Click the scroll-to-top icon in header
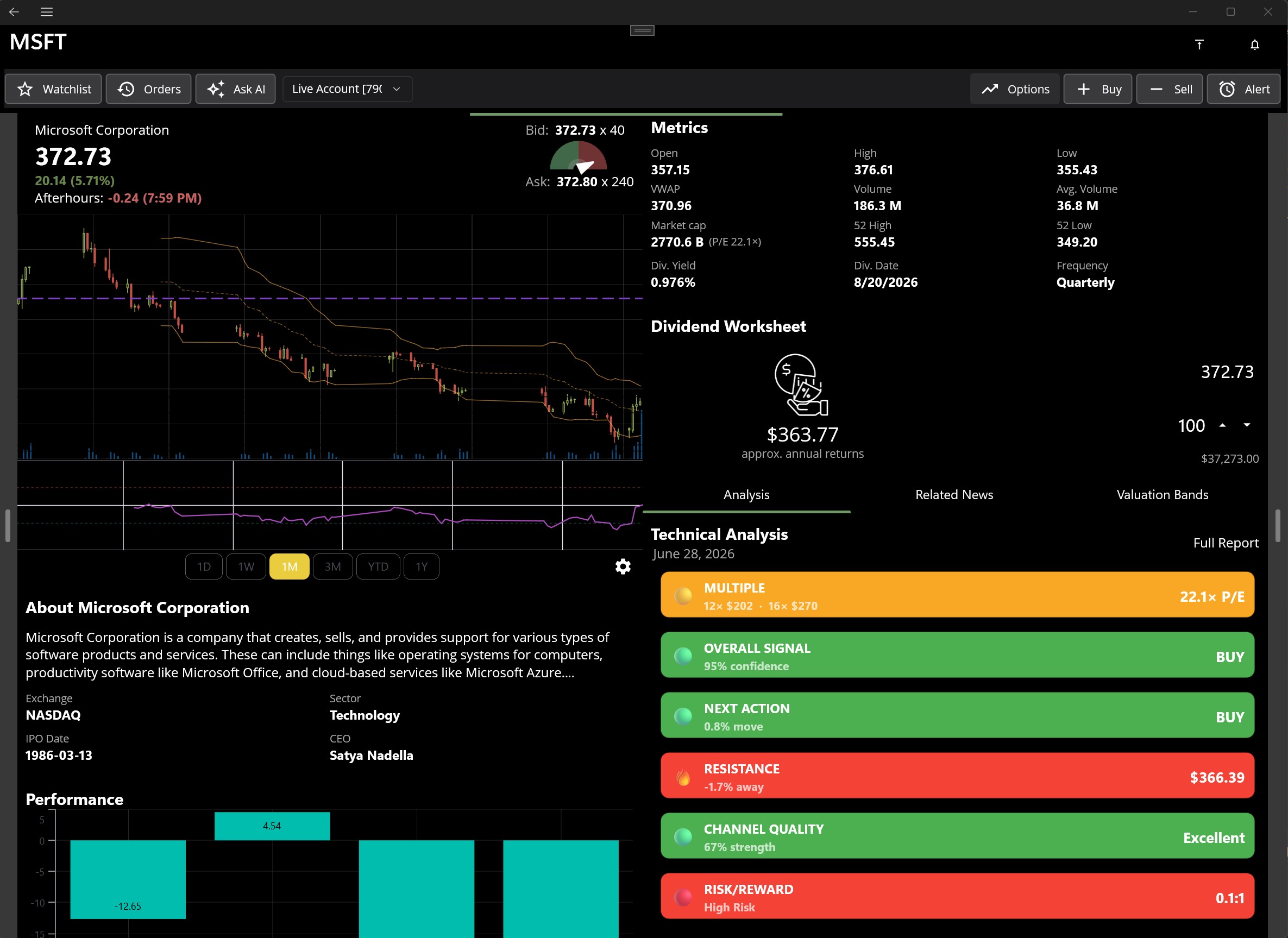 click(x=1199, y=45)
